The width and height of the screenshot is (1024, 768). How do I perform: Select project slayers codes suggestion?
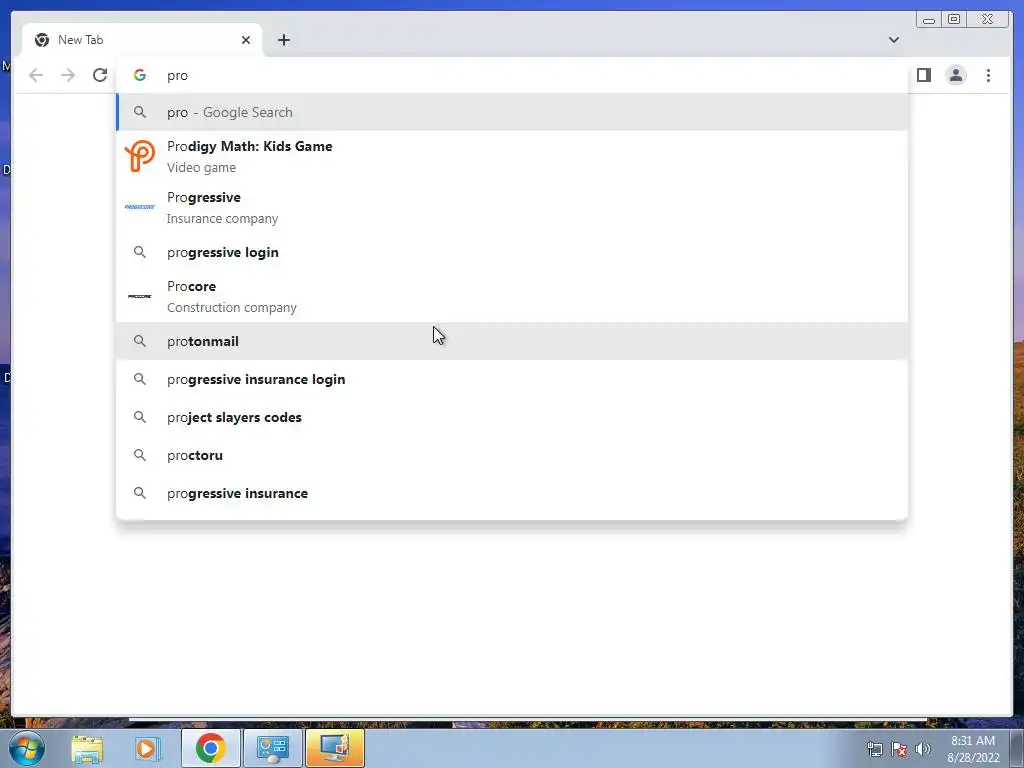[x=512, y=417]
